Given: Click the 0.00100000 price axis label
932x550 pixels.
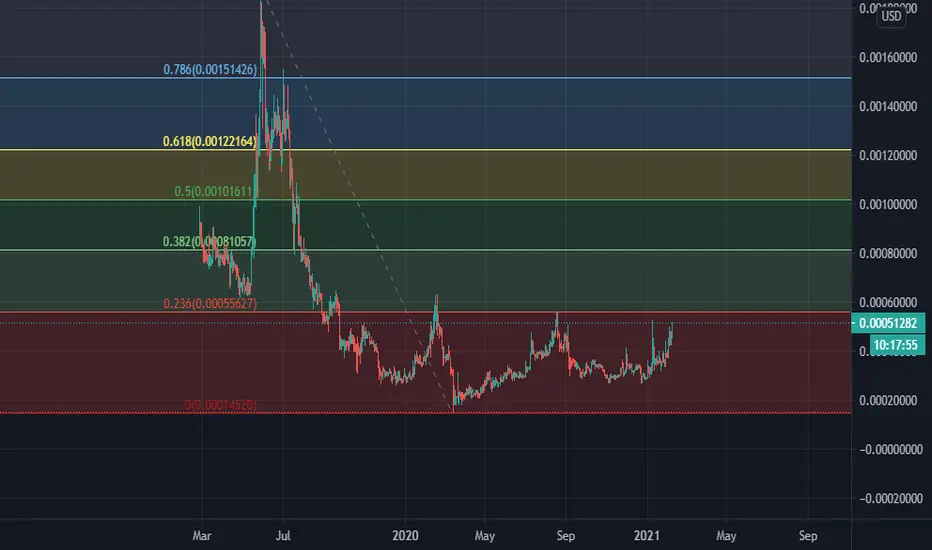Looking at the screenshot, I should (x=888, y=205).
